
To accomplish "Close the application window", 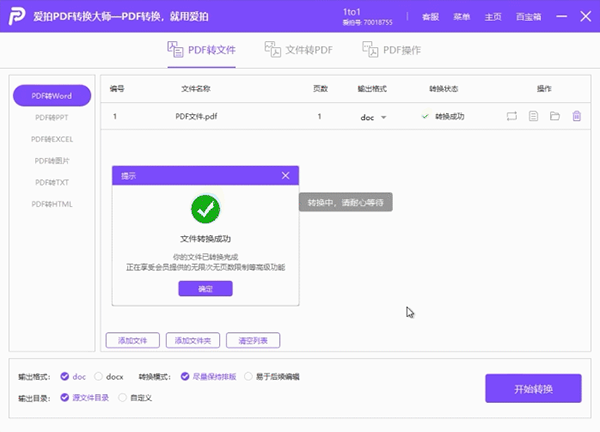I will point(585,16).
